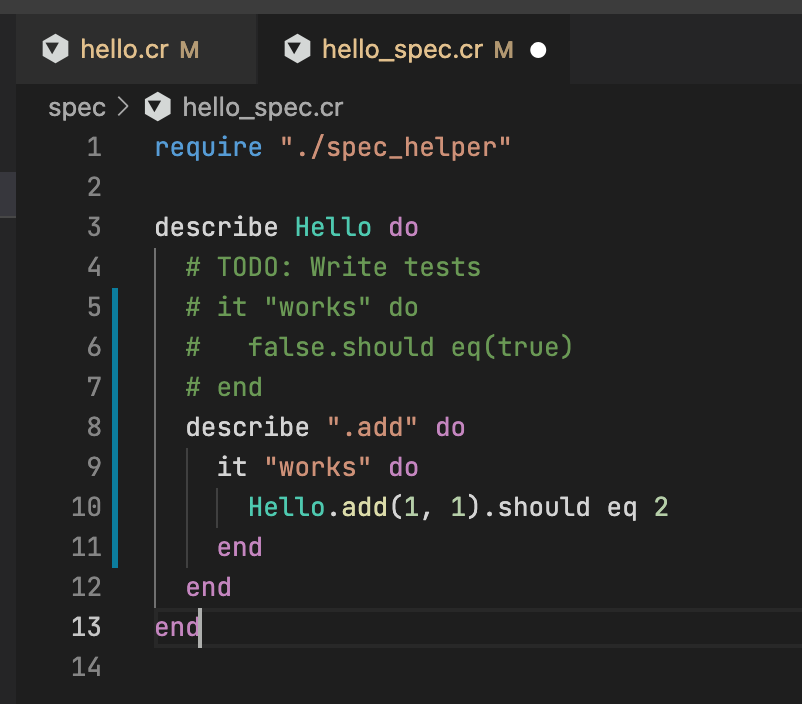
Task: Click line number 14 in the gutter
Action: pos(86,667)
